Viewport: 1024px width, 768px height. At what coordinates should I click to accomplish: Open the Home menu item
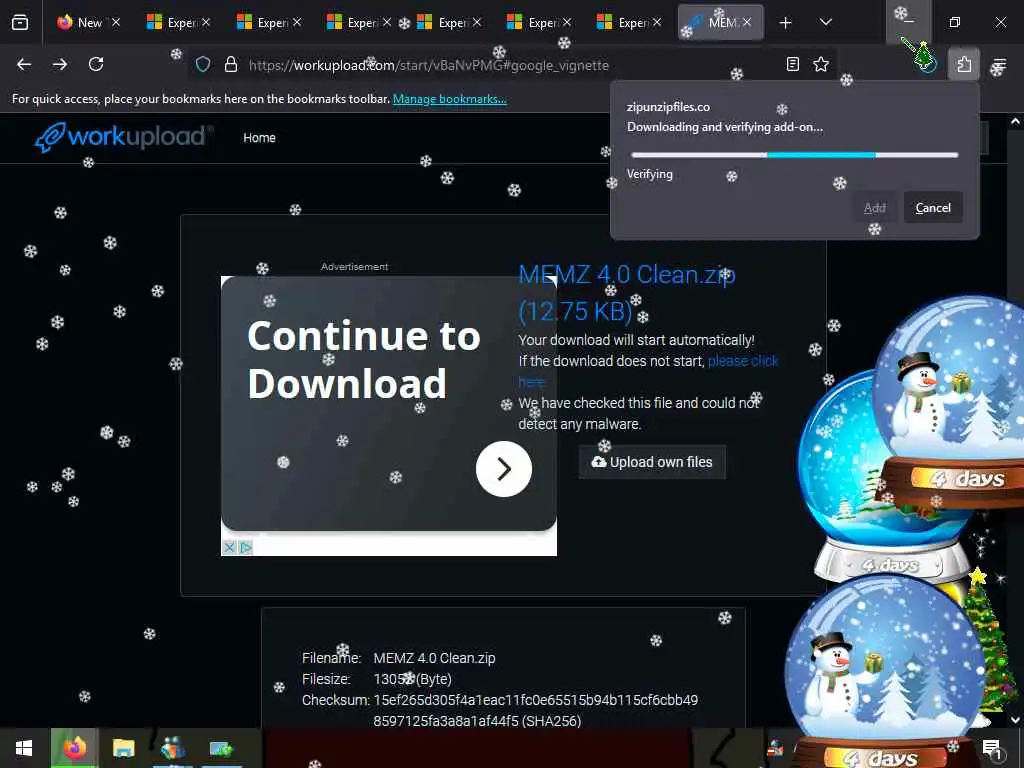click(x=259, y=138)
